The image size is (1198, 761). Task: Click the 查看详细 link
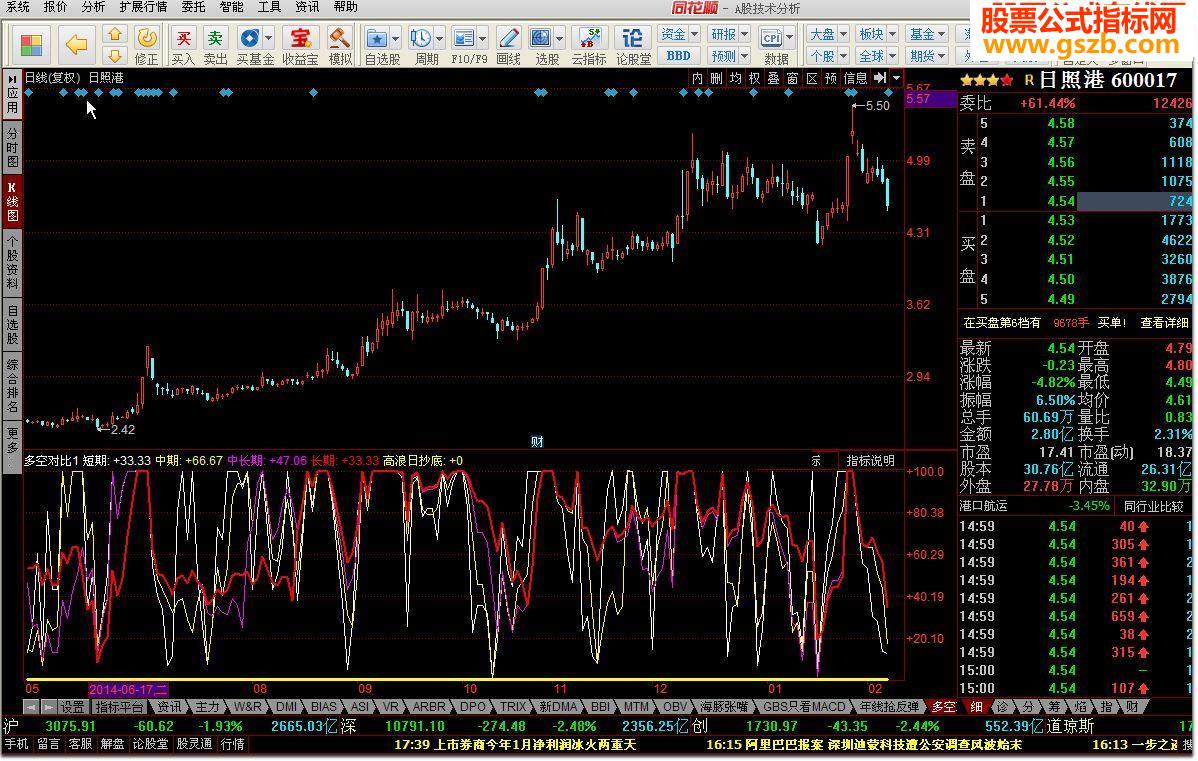point(1164,323)
